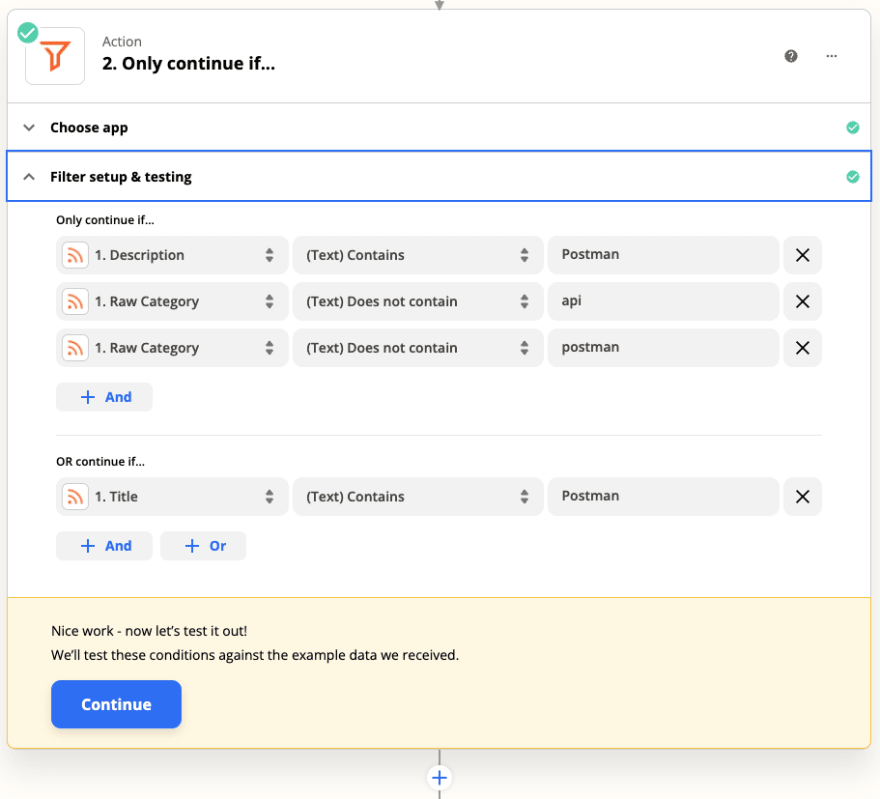The image size is (880, 799).
Task: Add a step with the plus icon below
Action: click(439, 778)
